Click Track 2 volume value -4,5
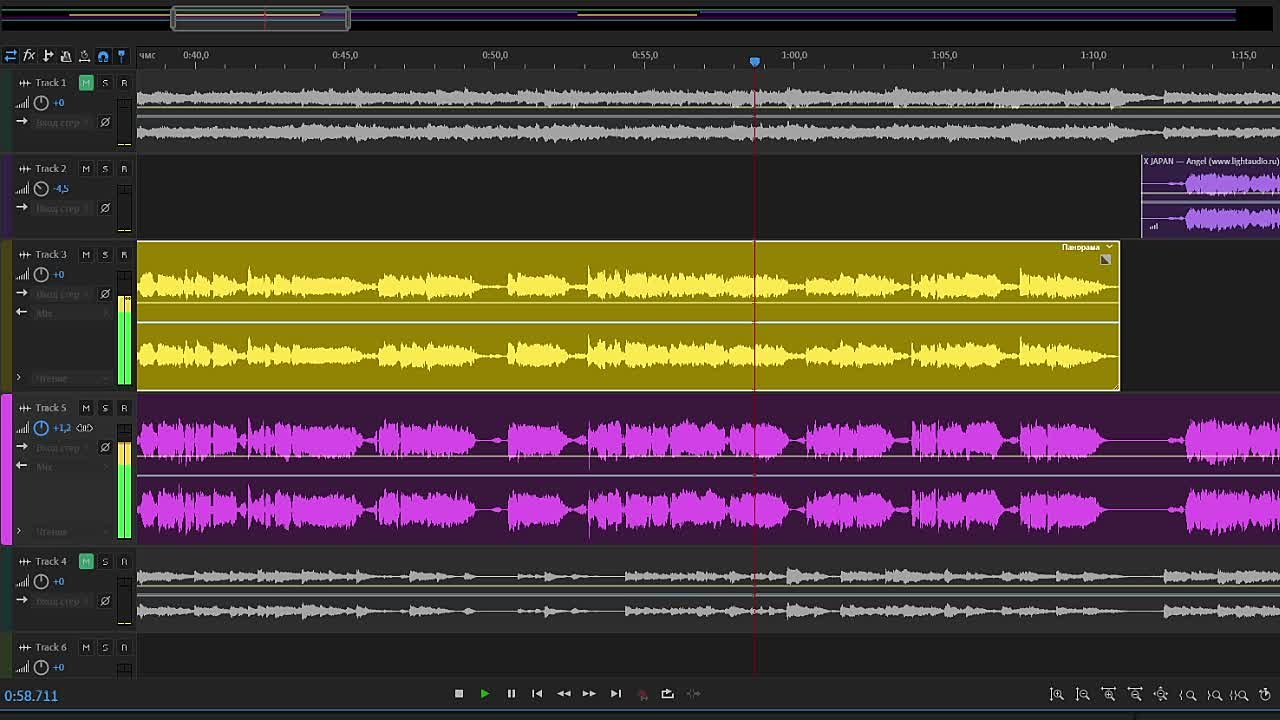The image size is (1280, 720). pos(61,189)
